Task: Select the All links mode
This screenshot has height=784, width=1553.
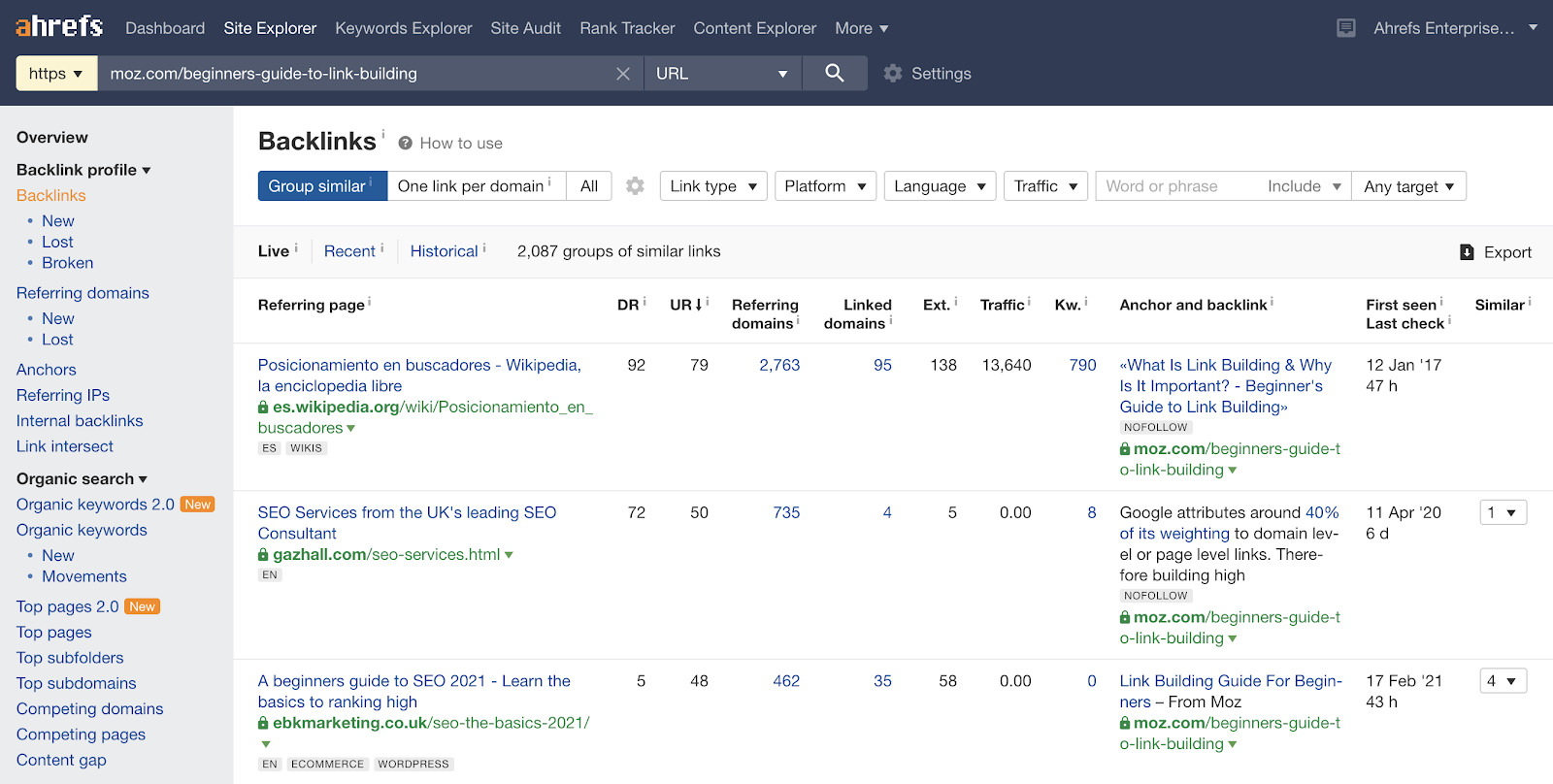Action: (588, 186)
